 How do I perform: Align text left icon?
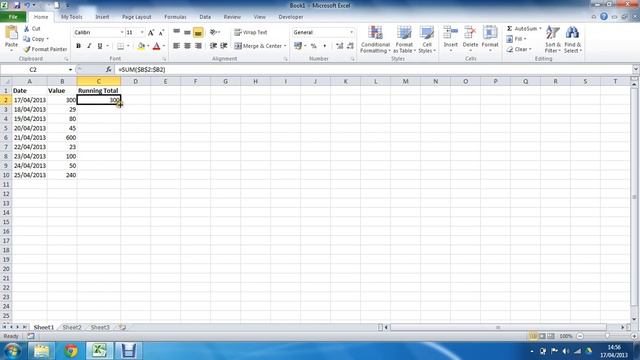pyautogui.click(x=176, y=46)
